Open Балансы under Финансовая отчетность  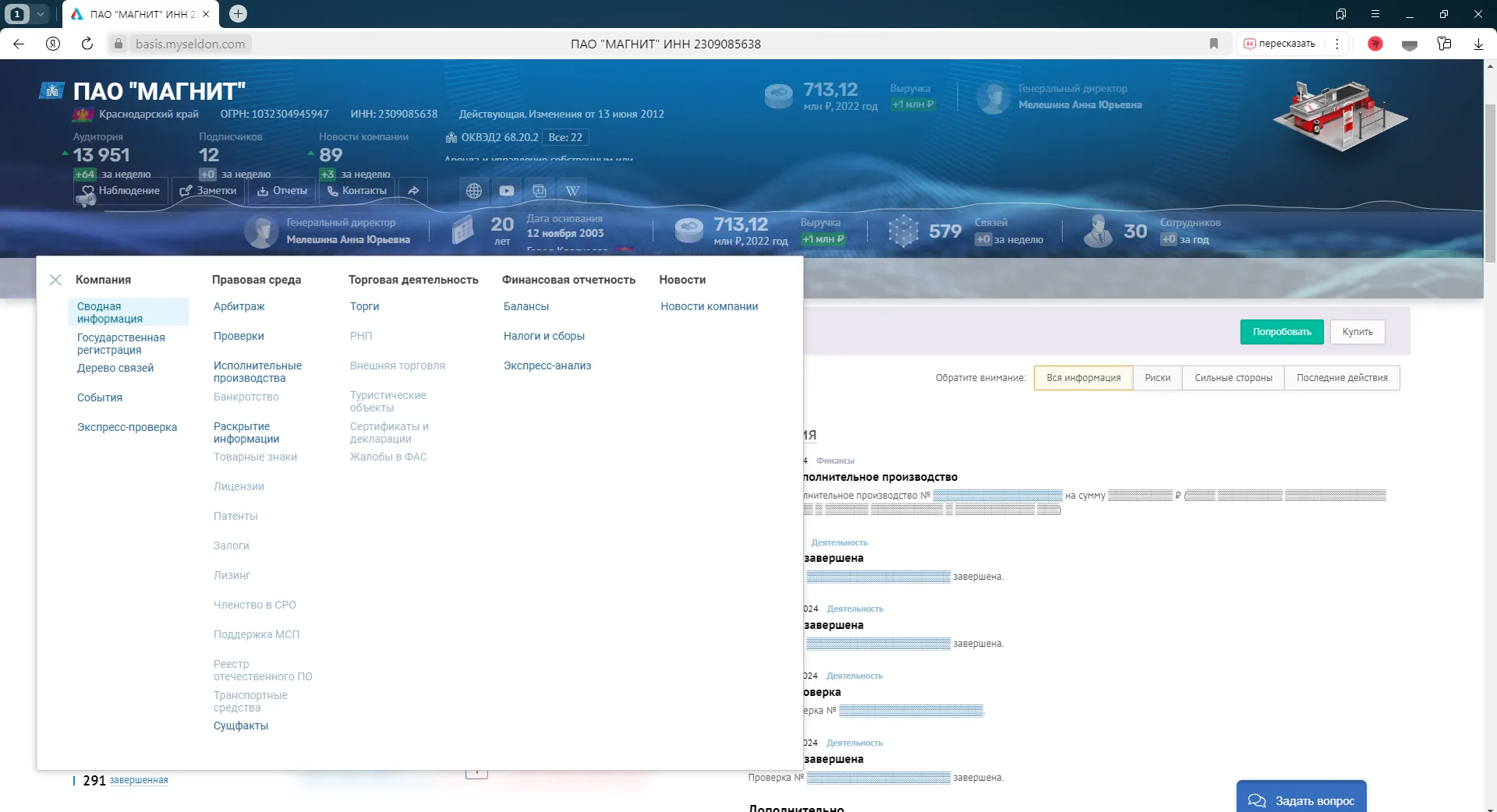[526, 306]
